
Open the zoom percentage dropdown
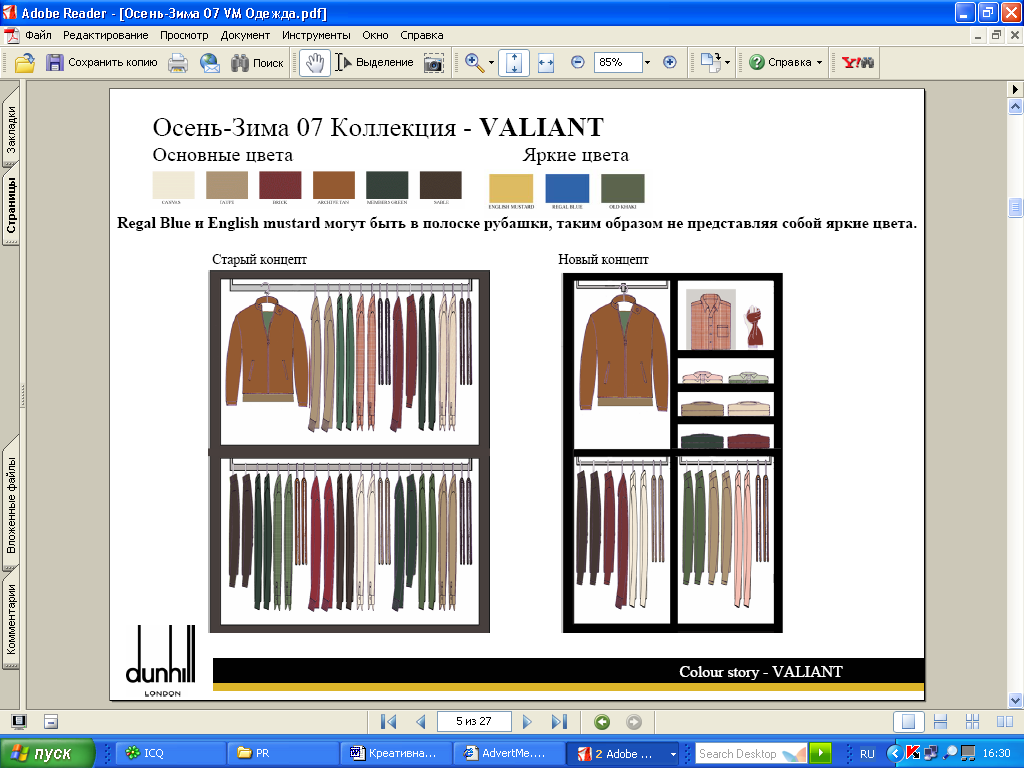[647, 63]
